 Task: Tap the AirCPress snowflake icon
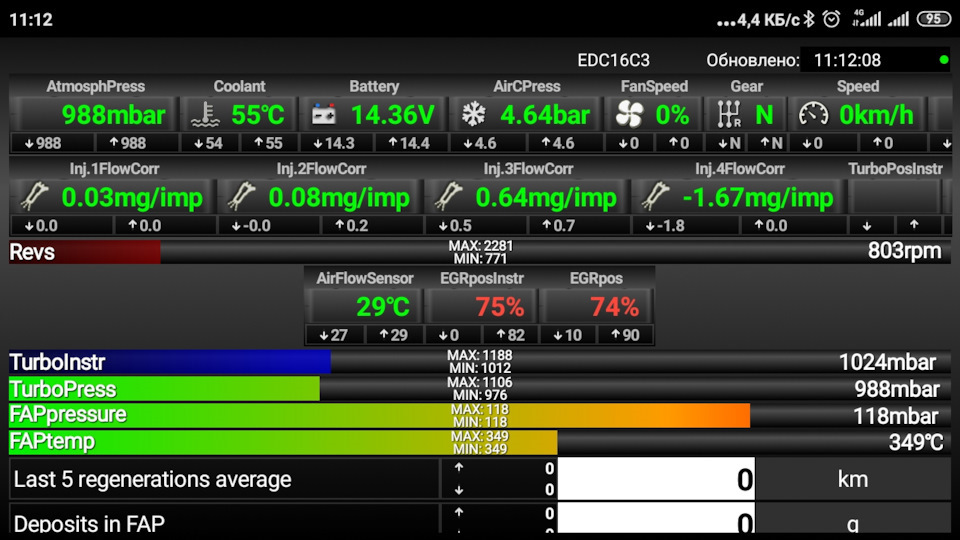(473, 114)
